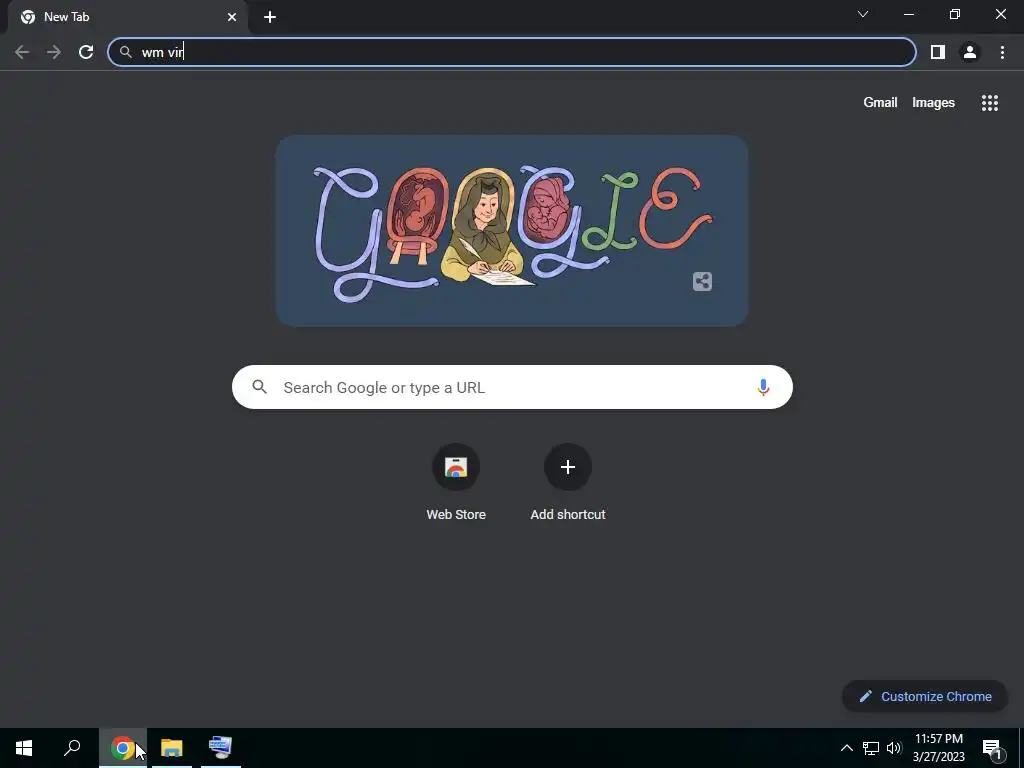Open the volume control tray icon
This screenshot has height=768, width=1024.
894,748
